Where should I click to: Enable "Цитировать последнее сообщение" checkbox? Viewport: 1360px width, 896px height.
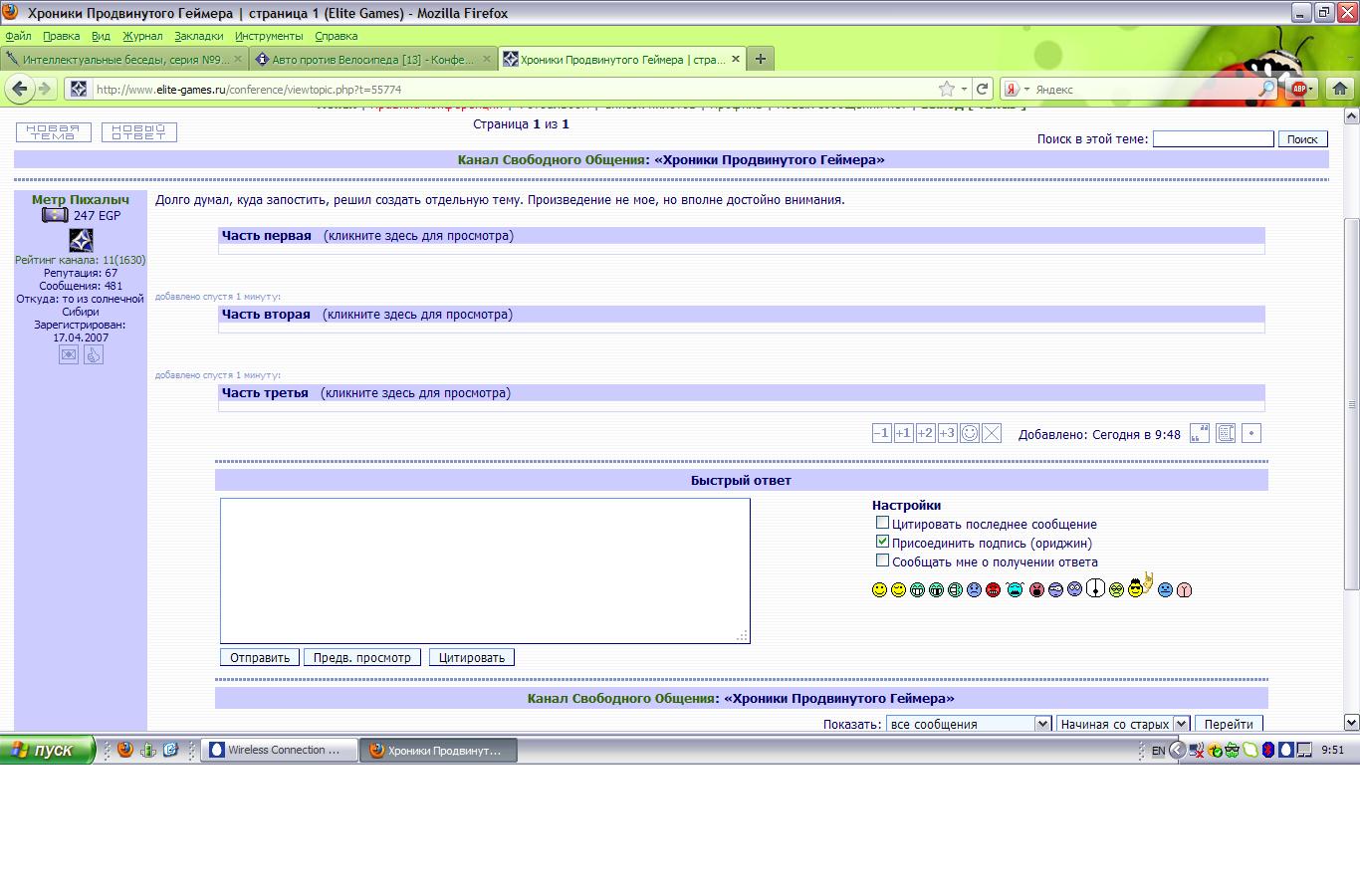click(882, 523)
